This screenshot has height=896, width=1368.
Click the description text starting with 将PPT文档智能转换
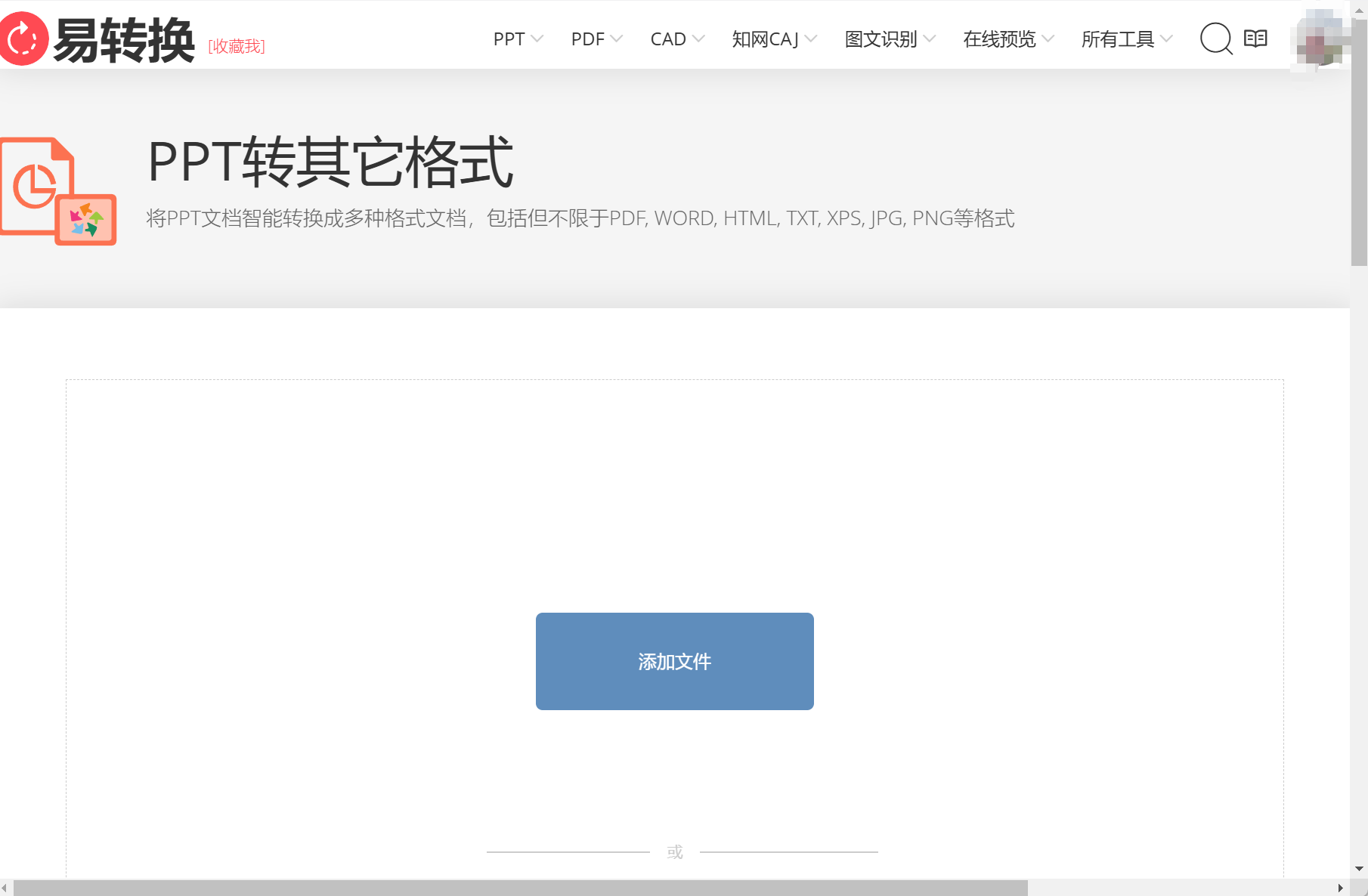(x=580, y=218)
